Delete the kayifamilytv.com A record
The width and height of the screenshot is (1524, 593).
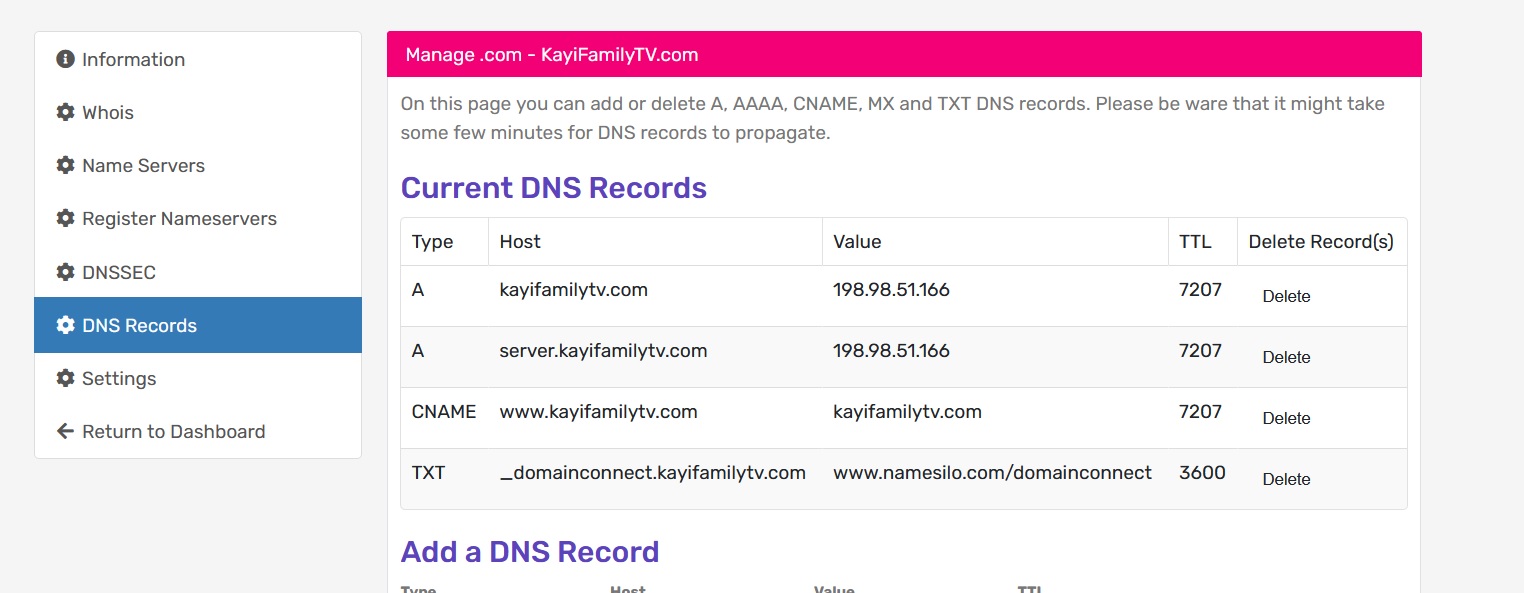click(x=1286, y=296)
